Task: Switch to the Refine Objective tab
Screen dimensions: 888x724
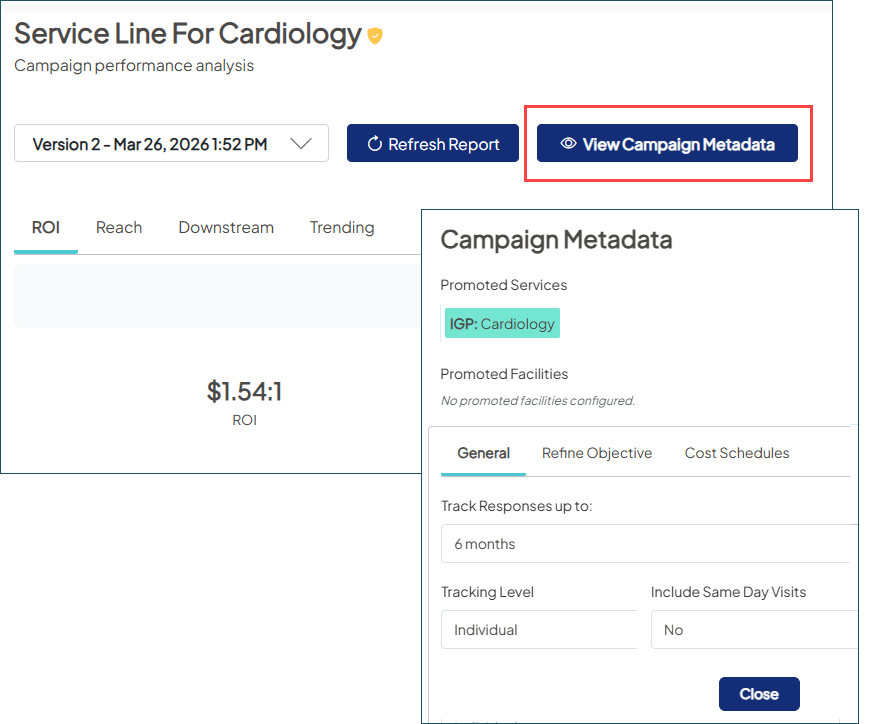Action: pyautogui.click(x=597, y=453)
